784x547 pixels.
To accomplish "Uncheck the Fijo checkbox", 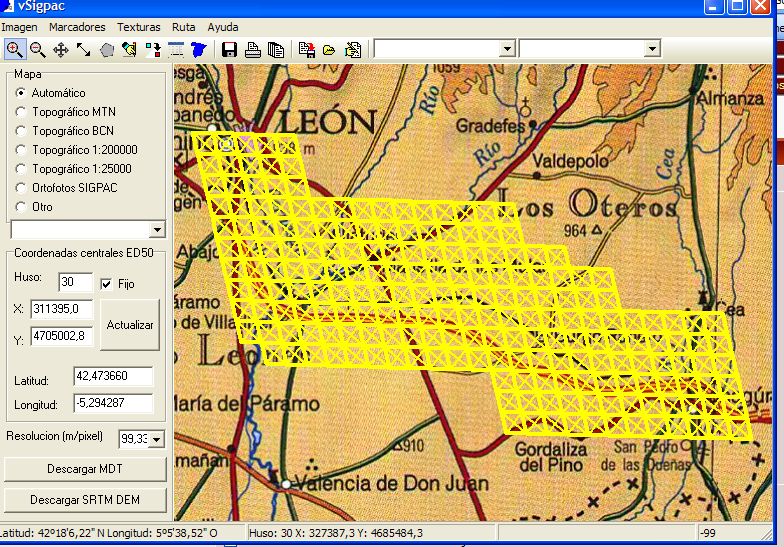I will click(x=107, y=284).
